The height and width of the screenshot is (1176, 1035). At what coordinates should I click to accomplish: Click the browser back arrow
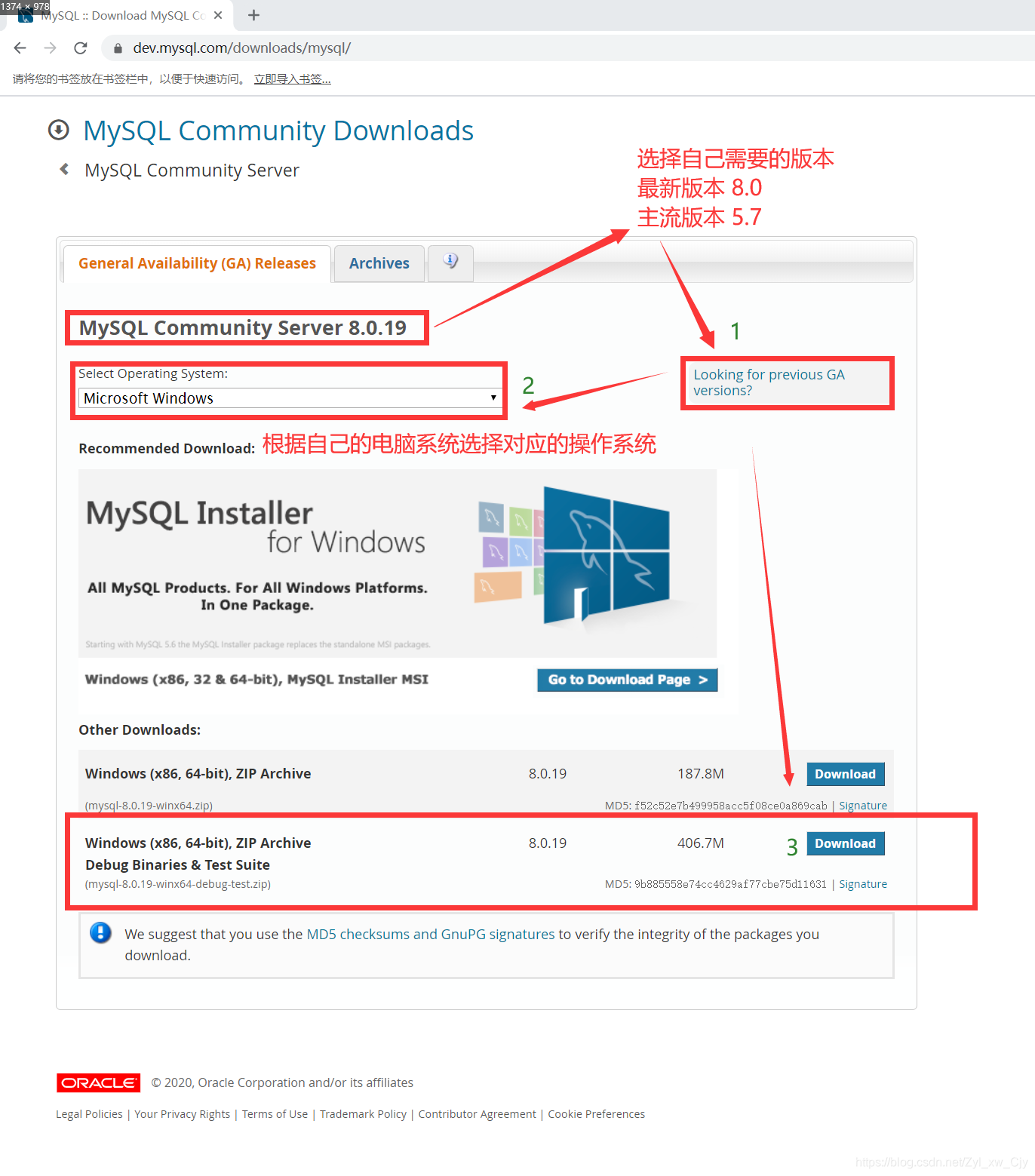click(x=20, y=48)
